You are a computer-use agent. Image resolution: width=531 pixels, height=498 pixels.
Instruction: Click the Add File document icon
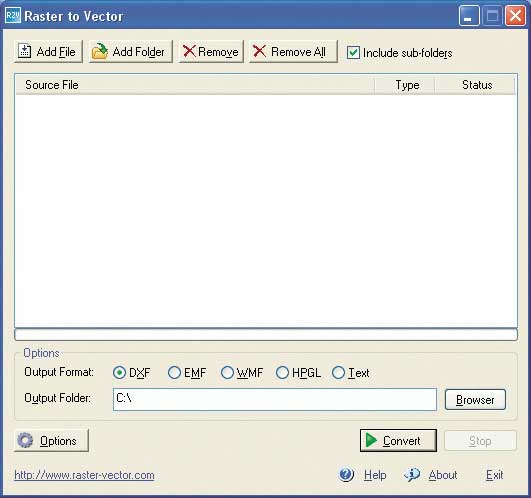(x=25, y=51)
